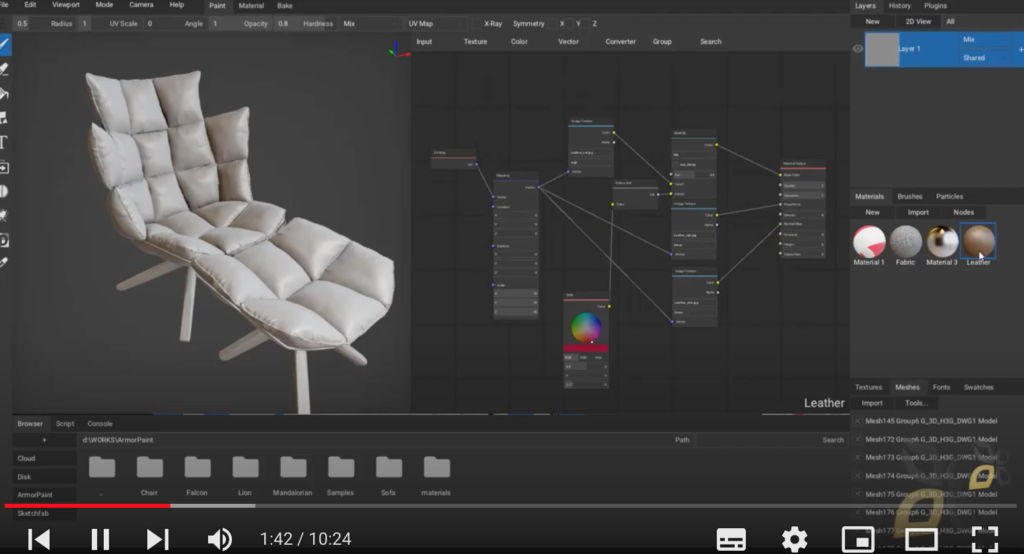Create a New layer

[x=872, y=22]
